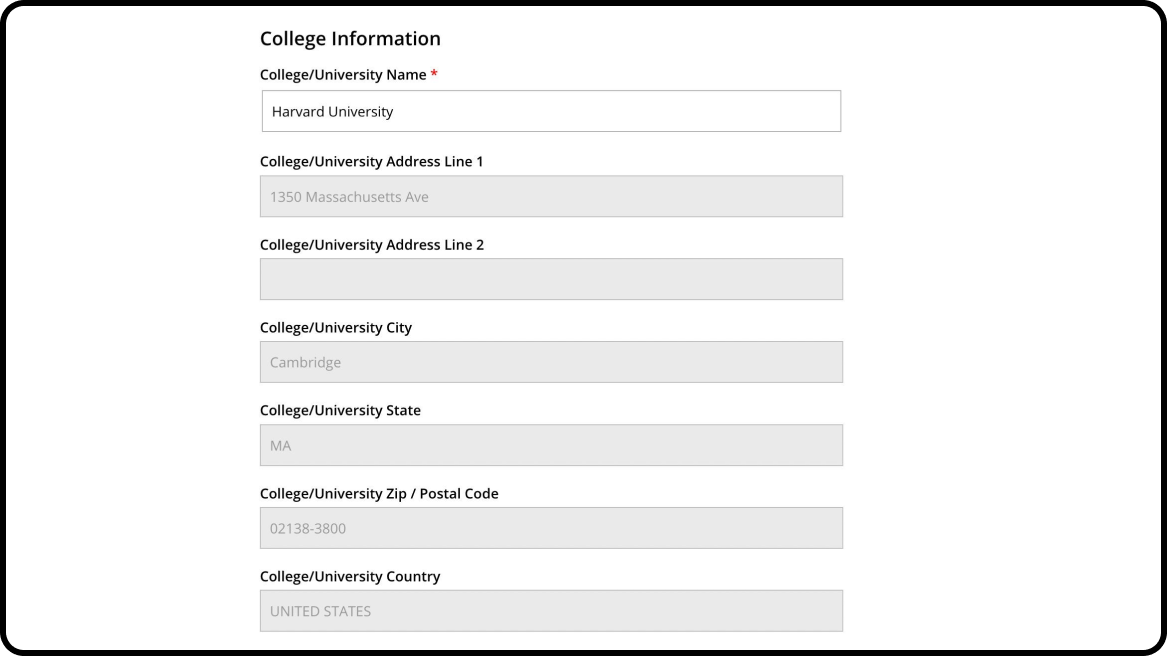The image size is (1167, 656).
Task: Click the College/University Name label
Action: point(345,74)
